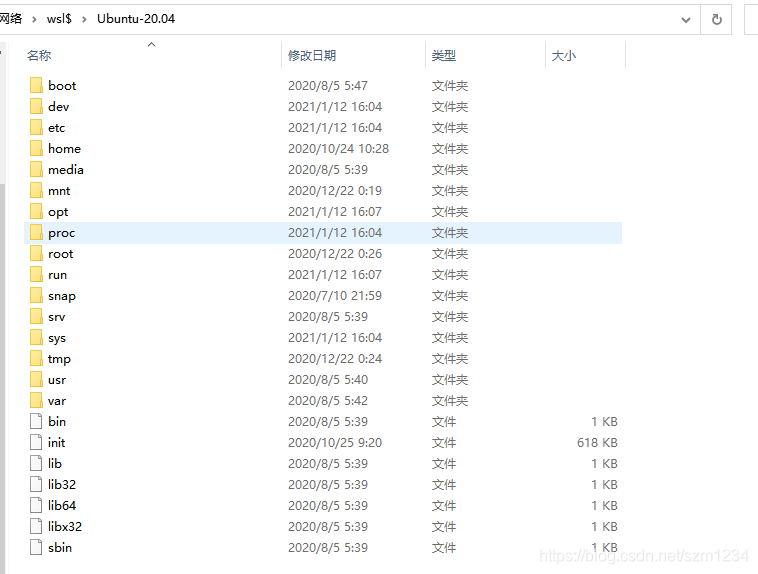
Task: Click the date 2020/10/24 10:28
Action: click(338, 148)
